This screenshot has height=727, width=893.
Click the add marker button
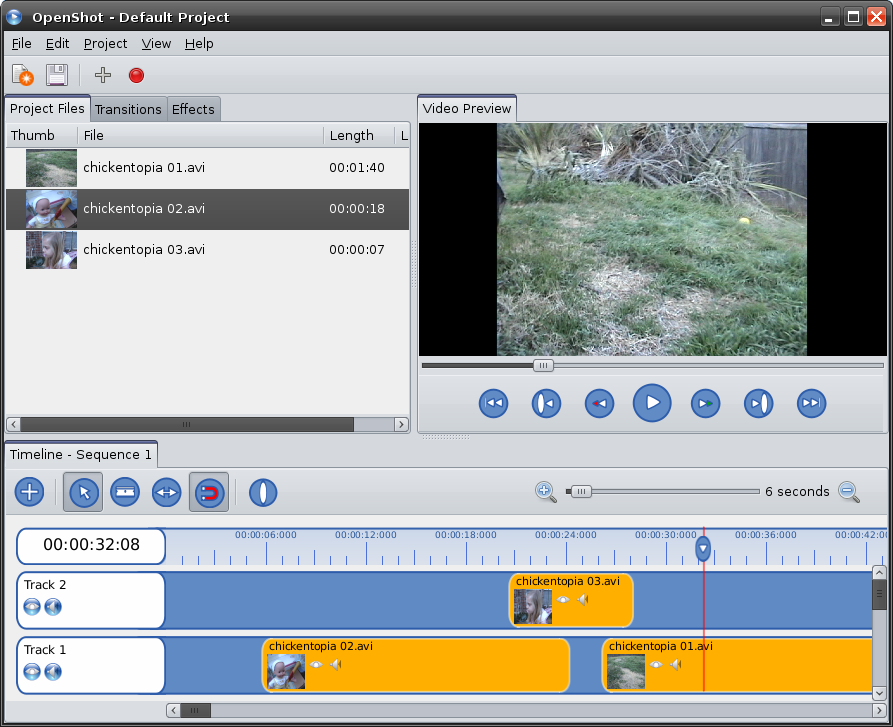pos(263,492)
